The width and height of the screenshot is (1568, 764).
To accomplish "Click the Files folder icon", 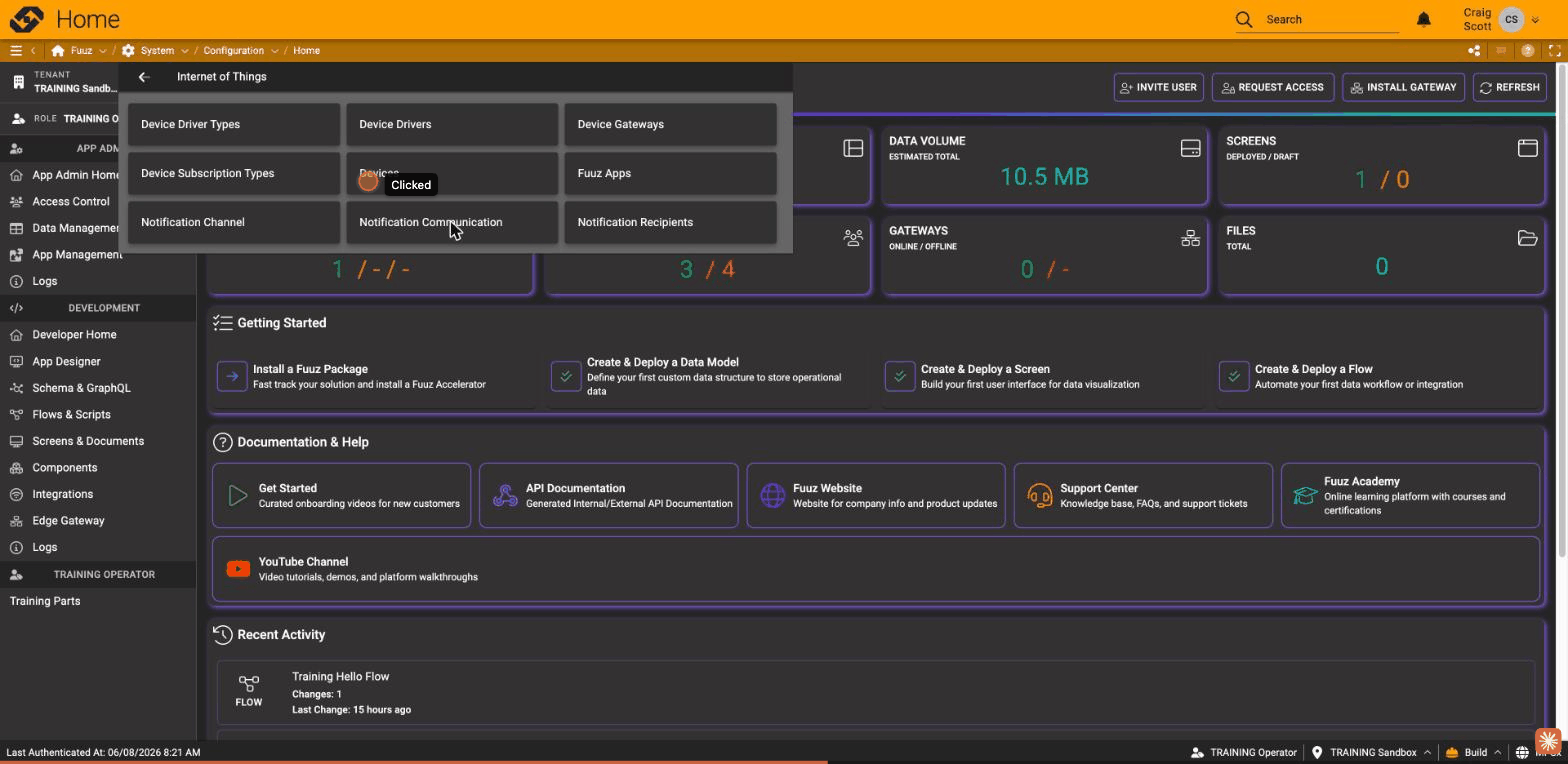I will point(1527,238).
